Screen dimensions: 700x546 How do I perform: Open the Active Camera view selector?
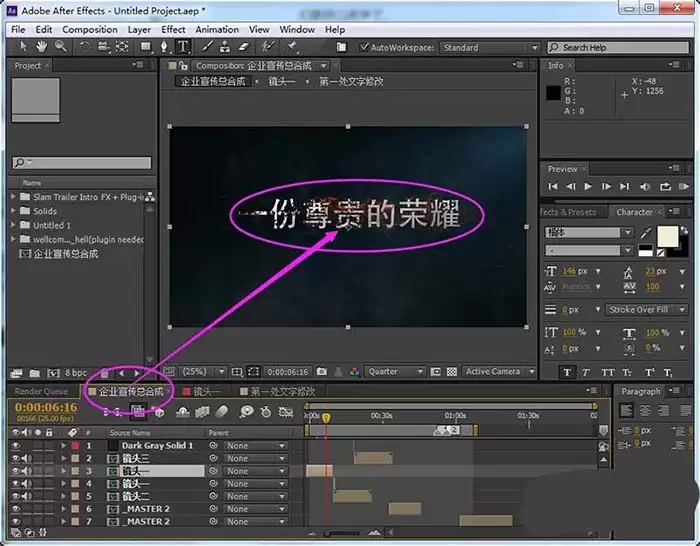pos(499,371)
